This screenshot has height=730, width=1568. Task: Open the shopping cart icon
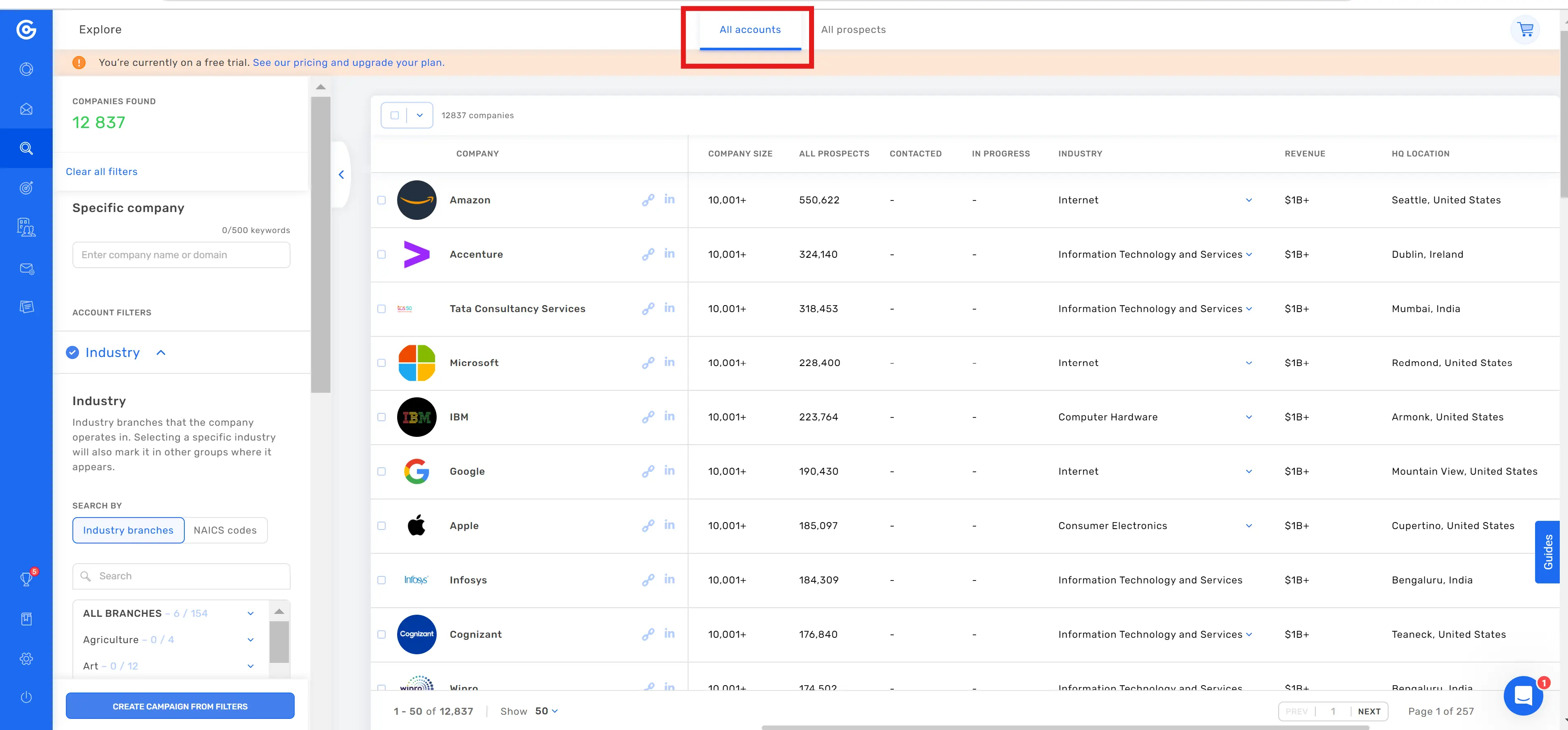[1525, 29]
